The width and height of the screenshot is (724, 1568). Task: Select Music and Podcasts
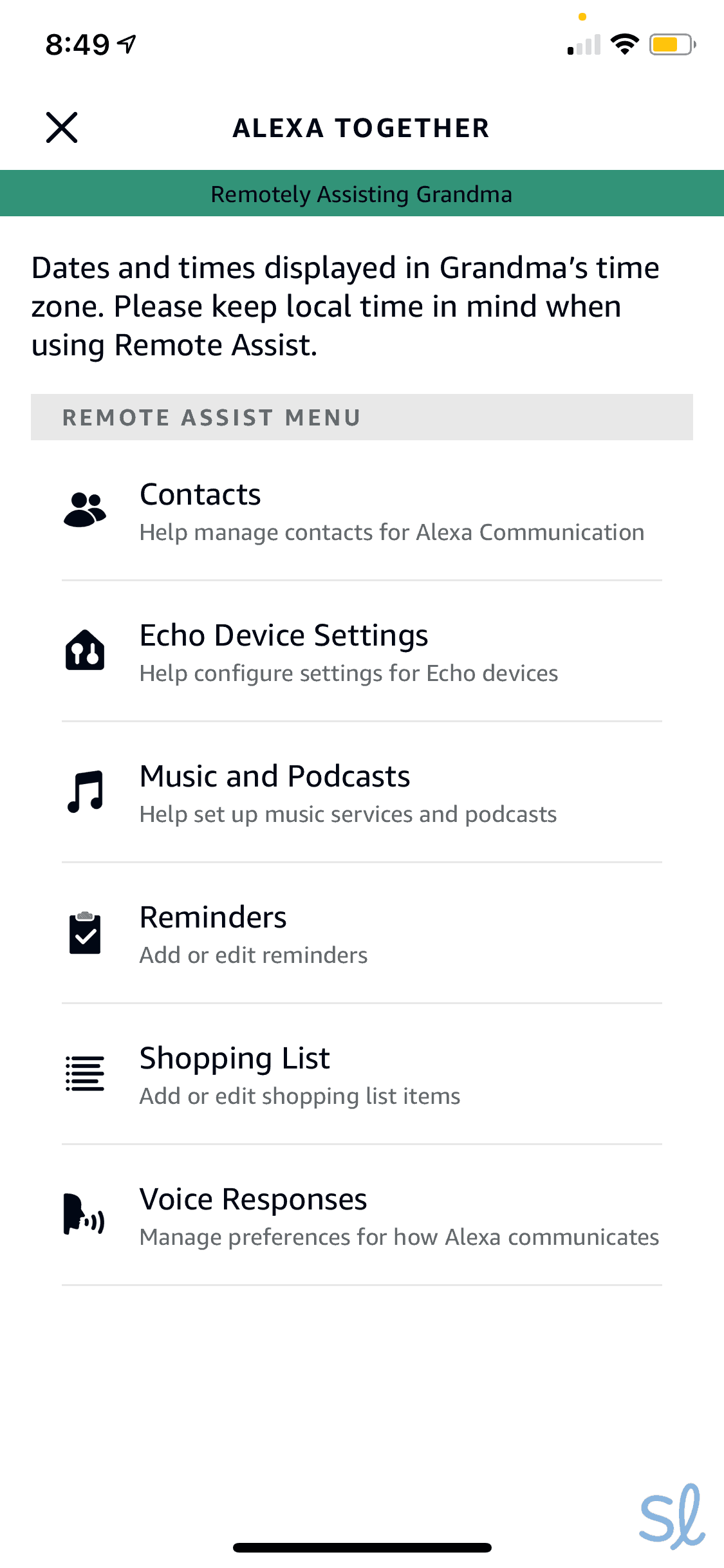[275, 777]
